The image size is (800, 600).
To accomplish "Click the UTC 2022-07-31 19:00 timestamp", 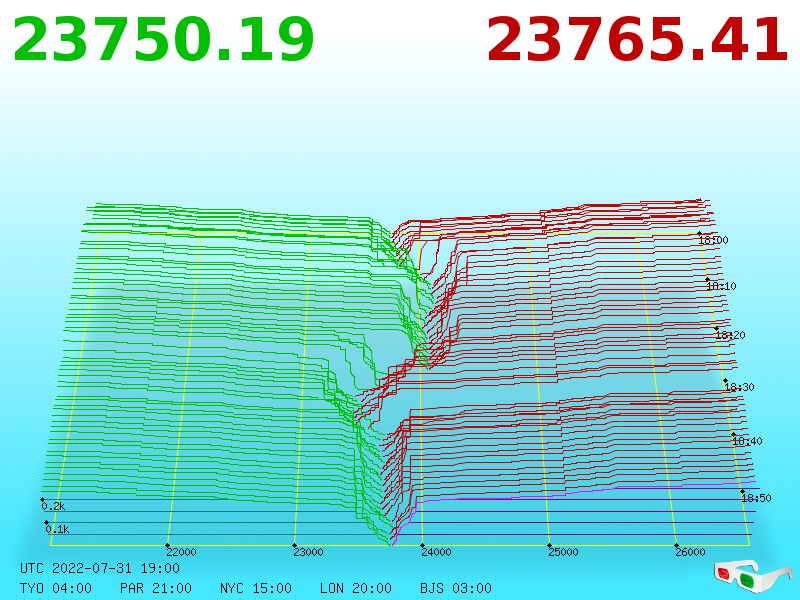I will 100,568.
